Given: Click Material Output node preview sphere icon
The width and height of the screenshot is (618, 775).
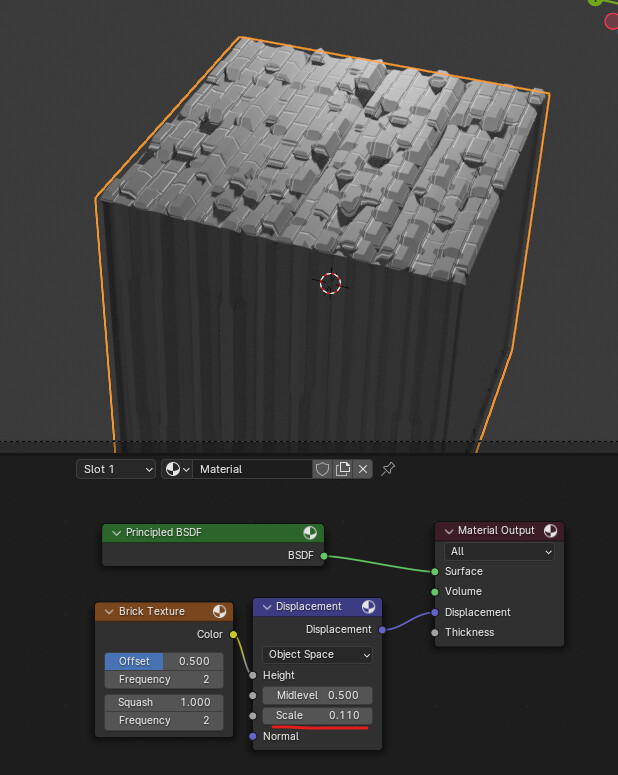Looking at the screenshot, I should click(550, 530).
